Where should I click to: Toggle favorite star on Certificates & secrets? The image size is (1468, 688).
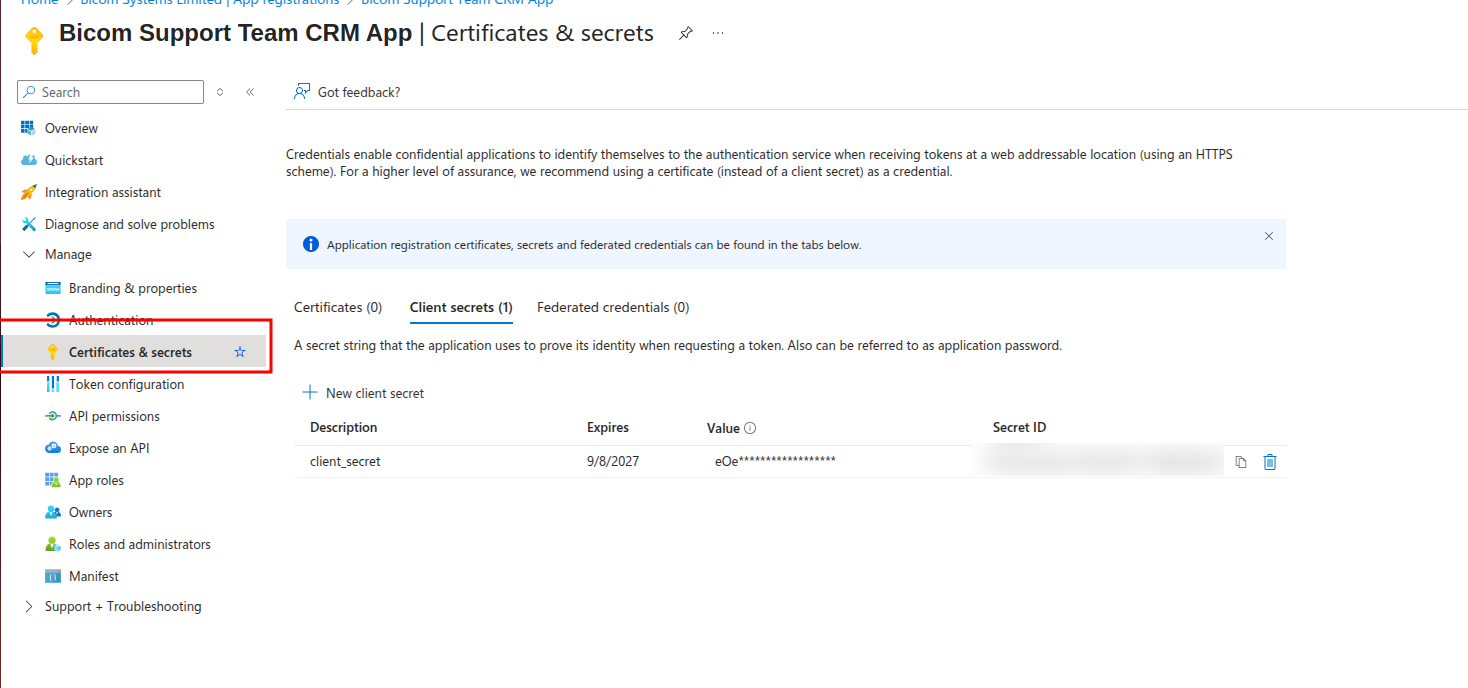[240, 352]
